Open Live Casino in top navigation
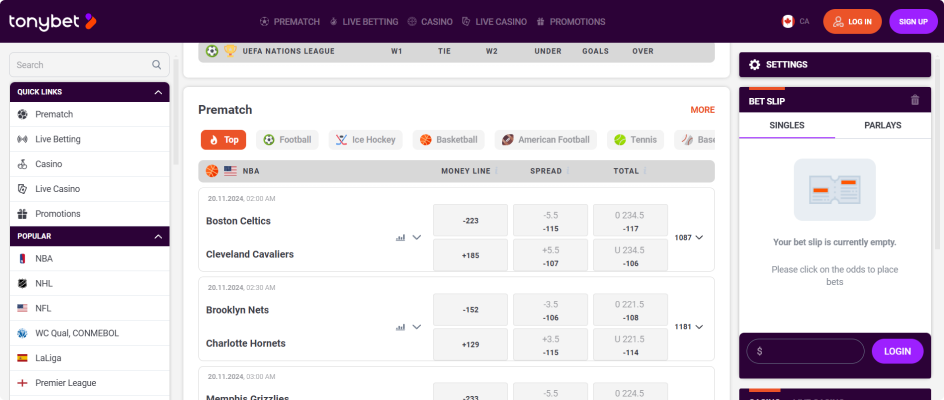Viewport: 944px width, 400px height. coord(494,22)
